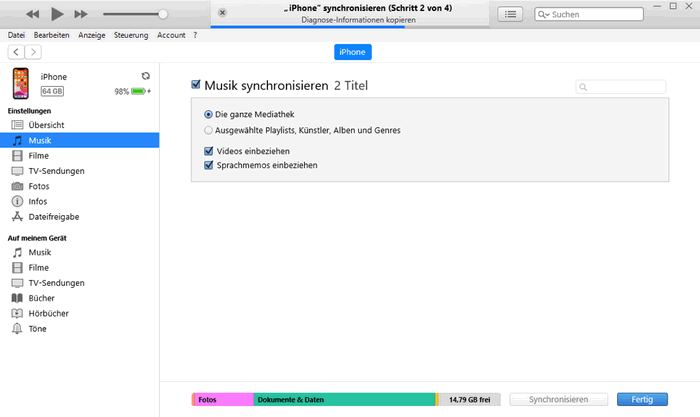Open the Steuerung menu

131,35
